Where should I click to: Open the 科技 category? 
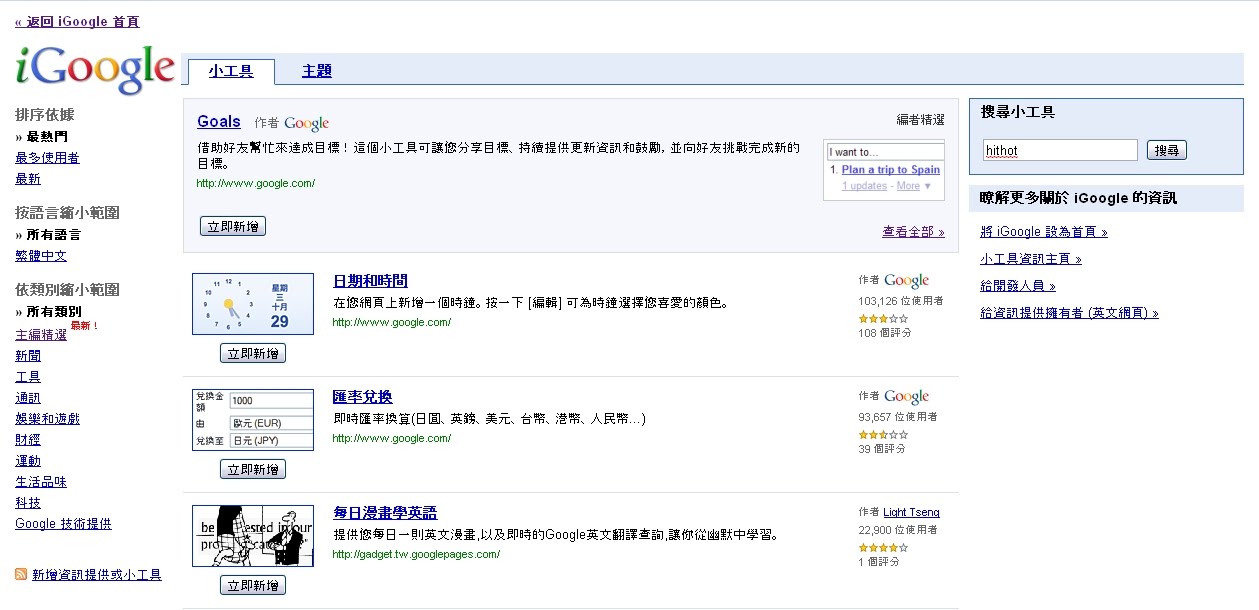click(x=28, y=502)
